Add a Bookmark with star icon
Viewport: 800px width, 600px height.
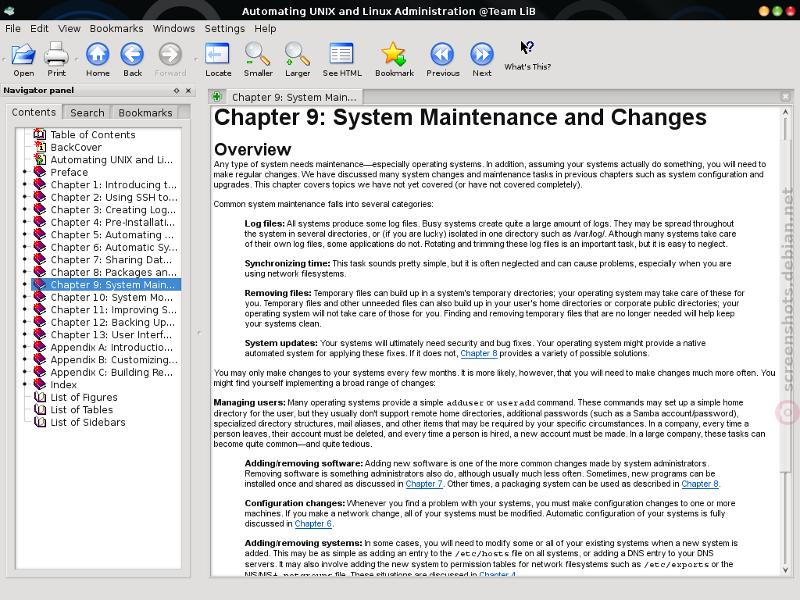pyautogui.click(x=394, y=54)
